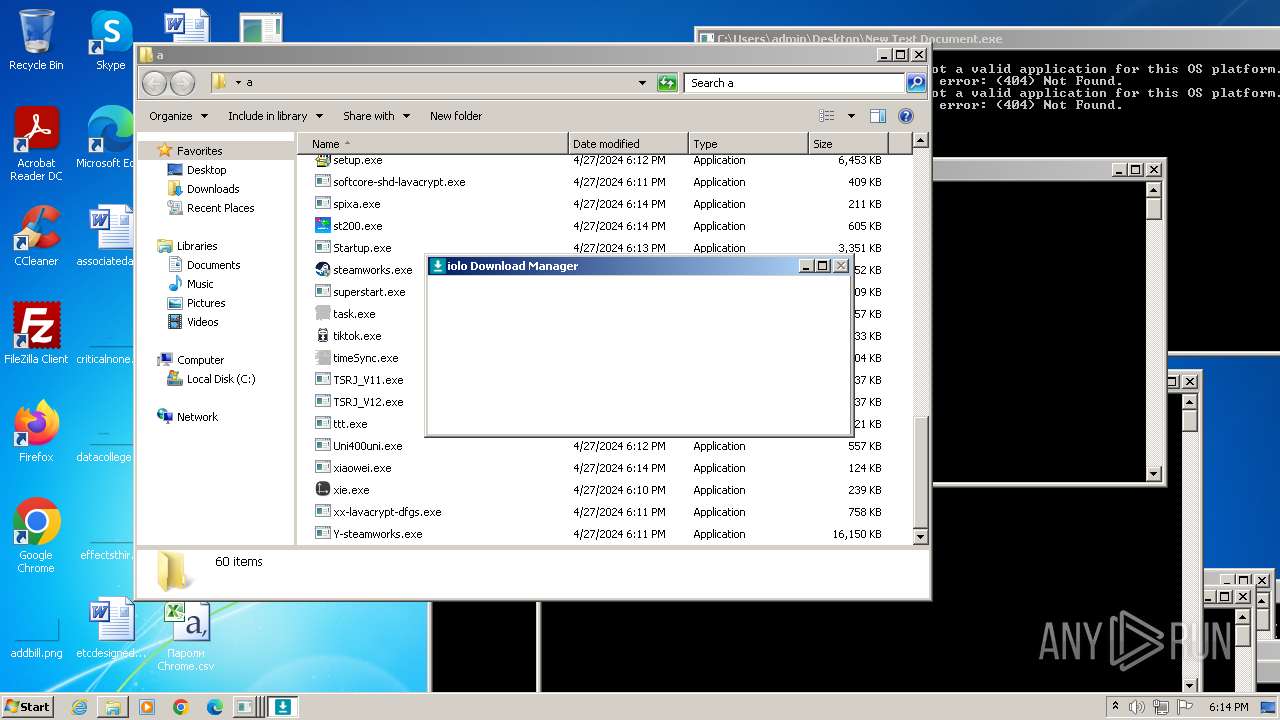Open Microsoft Edge from the taskbar
The image size is (1280, 720).
[x=215, y=707]
